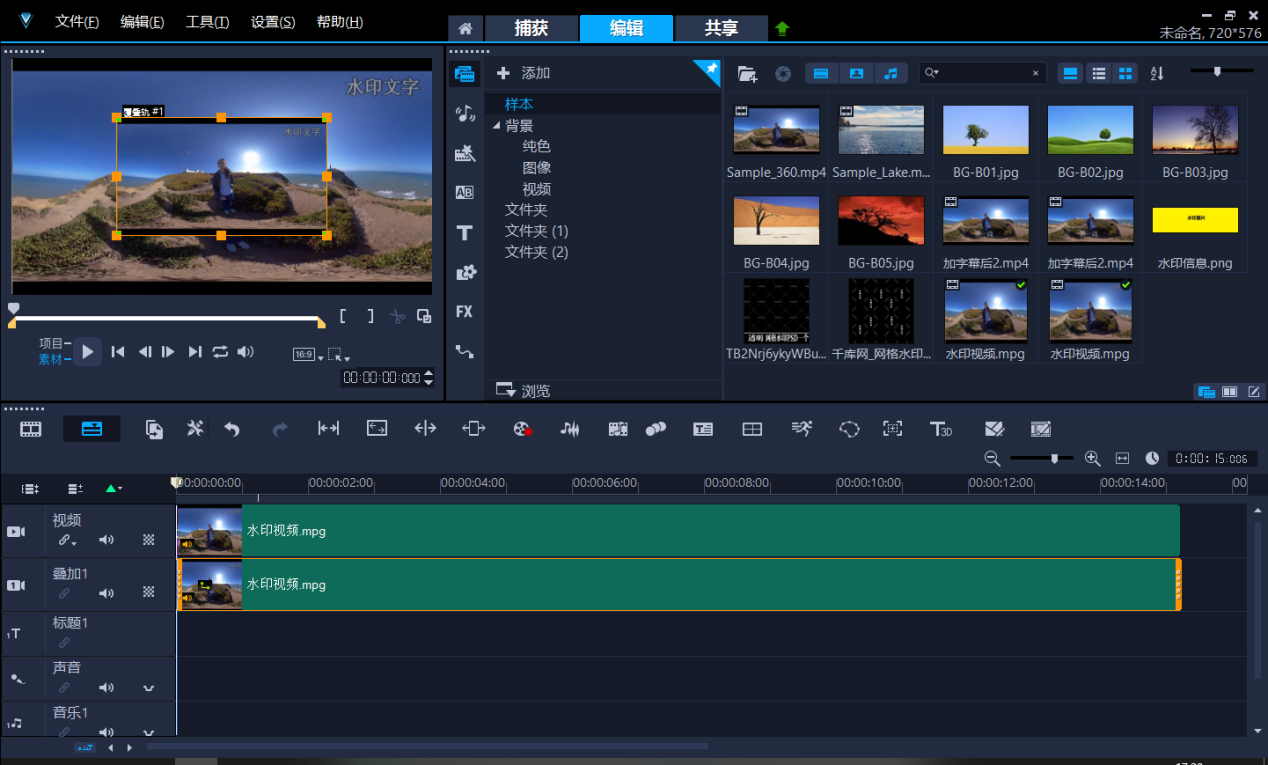Play the preview in the player
Image resolution: width=1268 pixels, height=765 pixels.
[88, 352]
